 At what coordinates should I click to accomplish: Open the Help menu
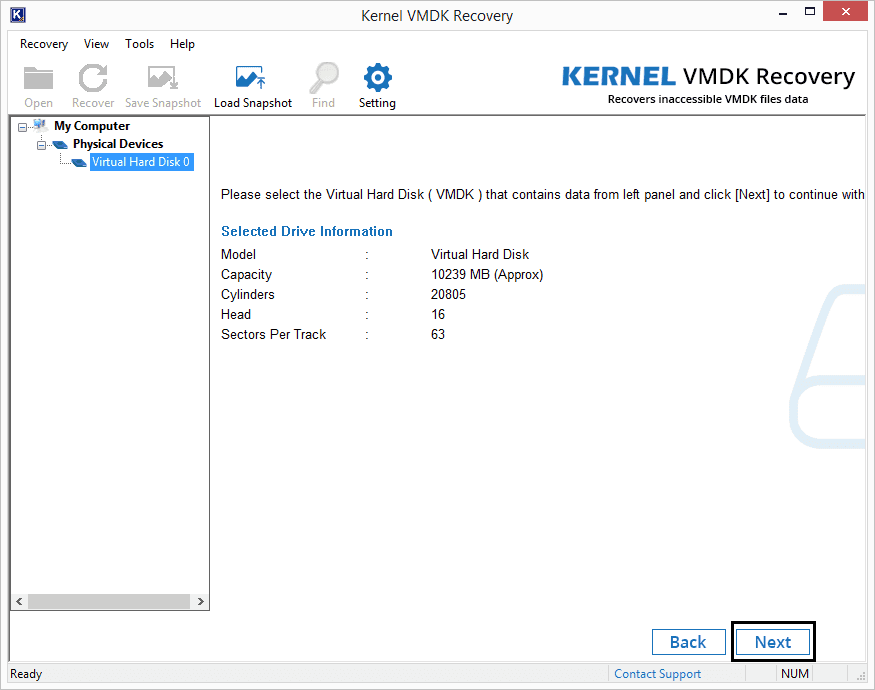coord(182,44)
